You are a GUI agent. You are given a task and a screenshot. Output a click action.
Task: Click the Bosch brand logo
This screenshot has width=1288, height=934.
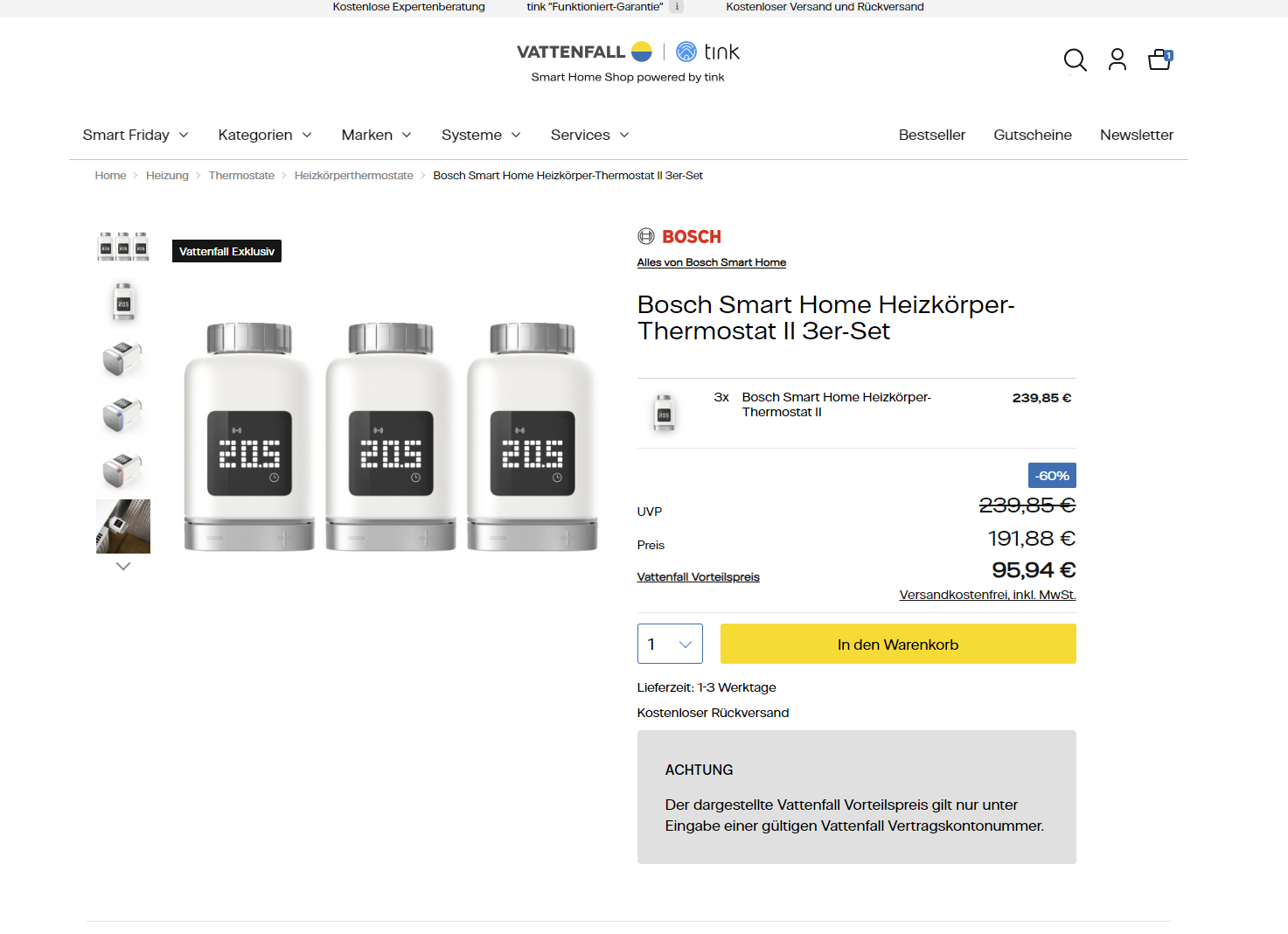(679, 236)
